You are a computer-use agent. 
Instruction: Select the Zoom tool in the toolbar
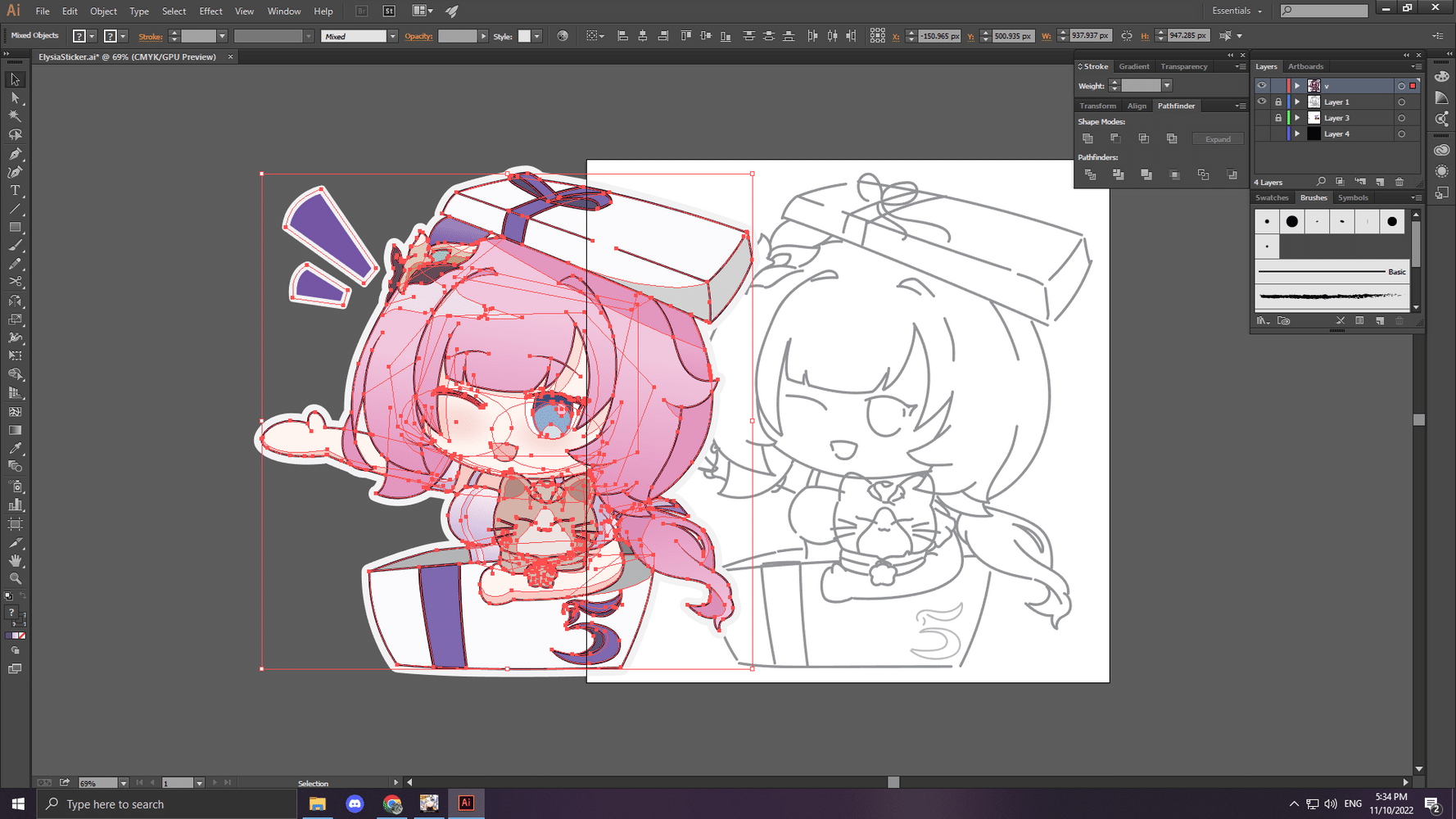[15, 579]
